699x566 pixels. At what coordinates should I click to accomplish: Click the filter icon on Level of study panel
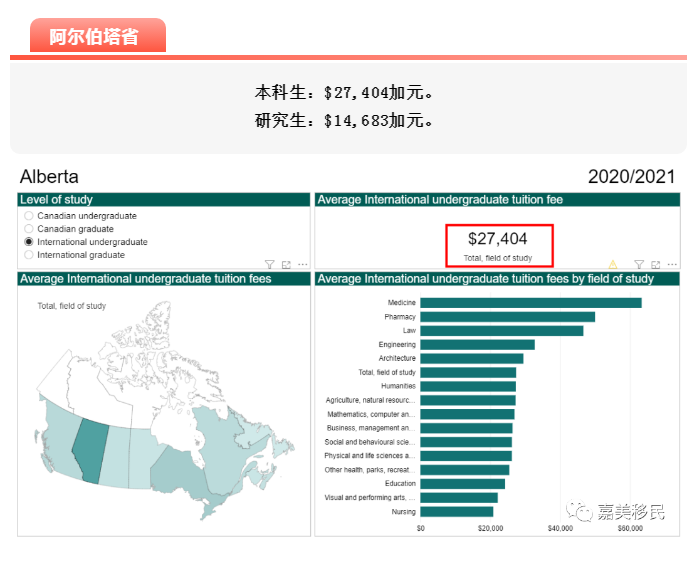pos(269,265)
